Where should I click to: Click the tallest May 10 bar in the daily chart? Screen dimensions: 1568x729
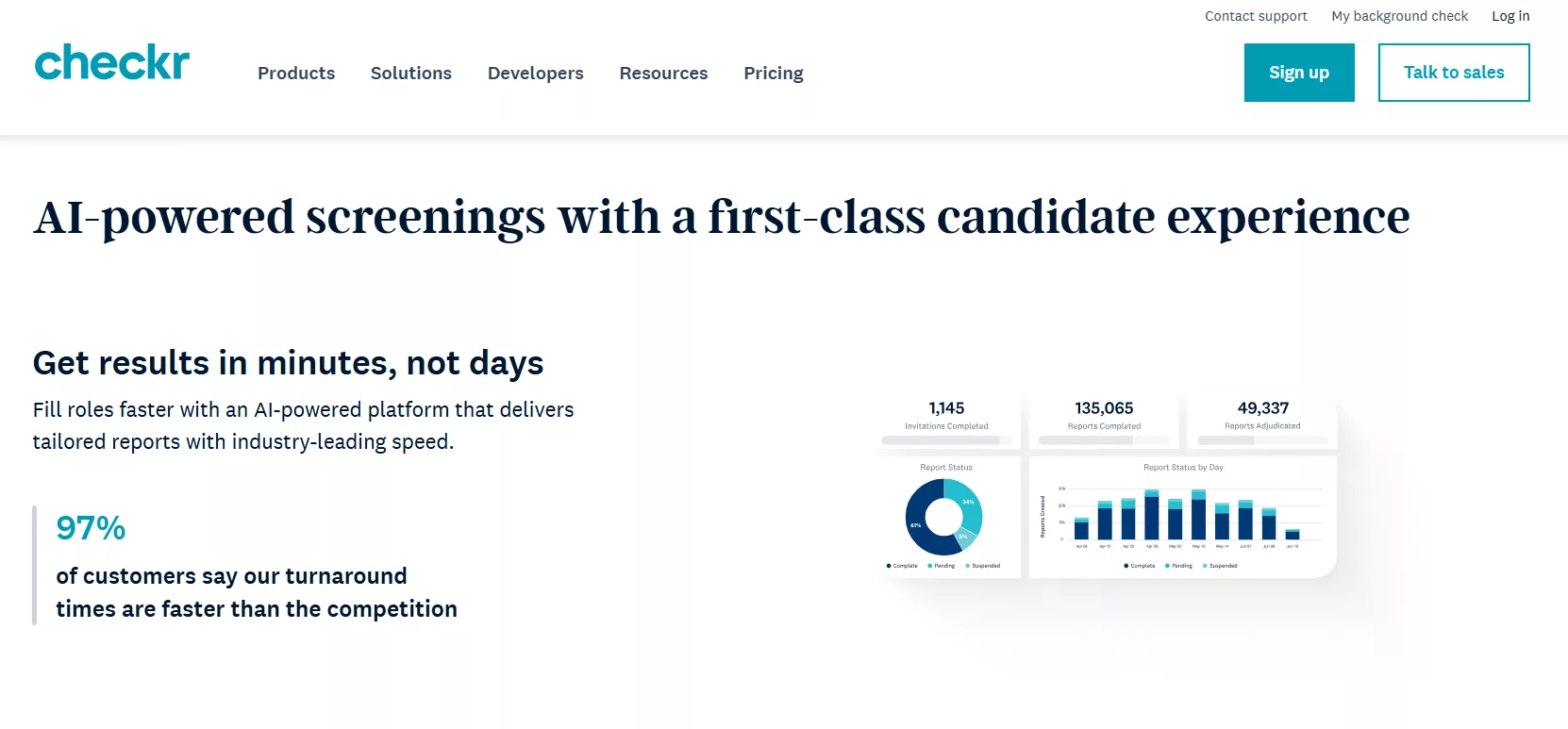coord(1200,514)
